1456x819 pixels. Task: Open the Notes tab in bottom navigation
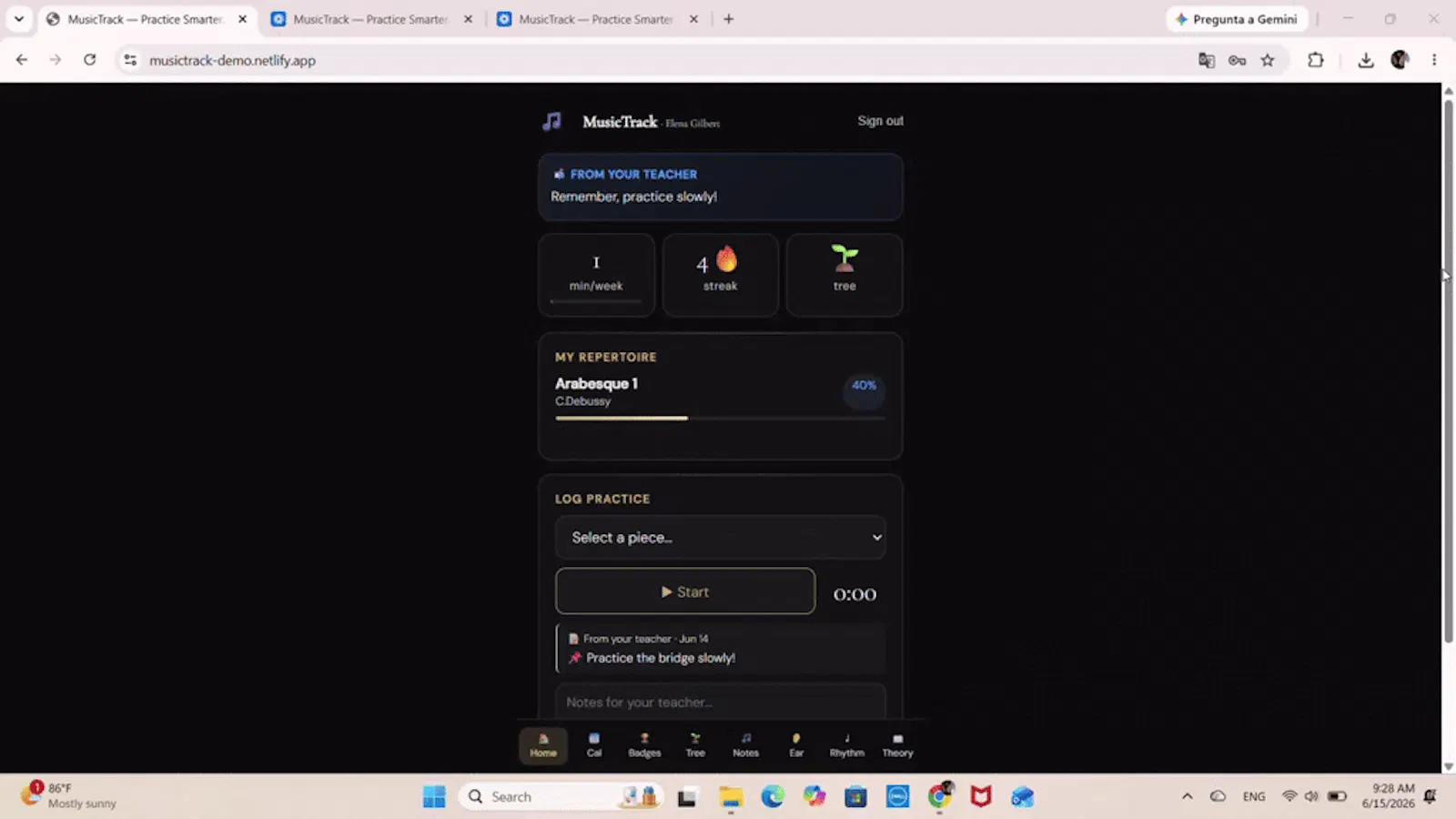745,745
